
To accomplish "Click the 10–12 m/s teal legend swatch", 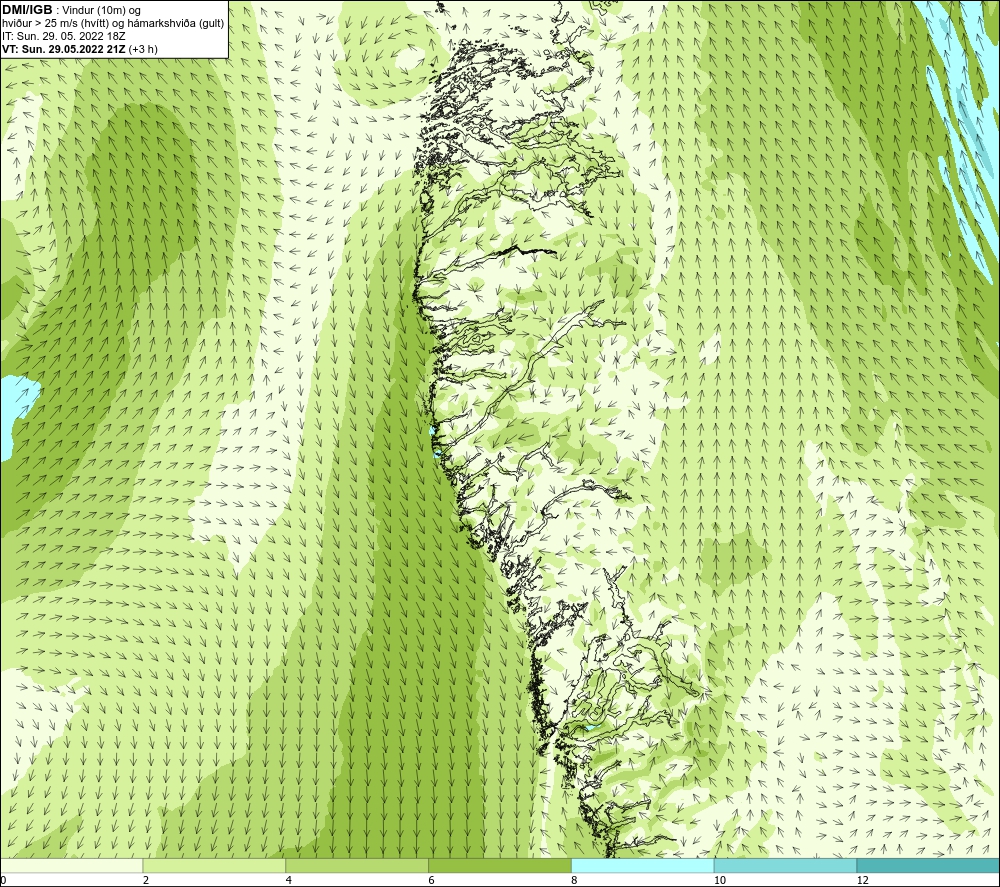I will point(786,865).
